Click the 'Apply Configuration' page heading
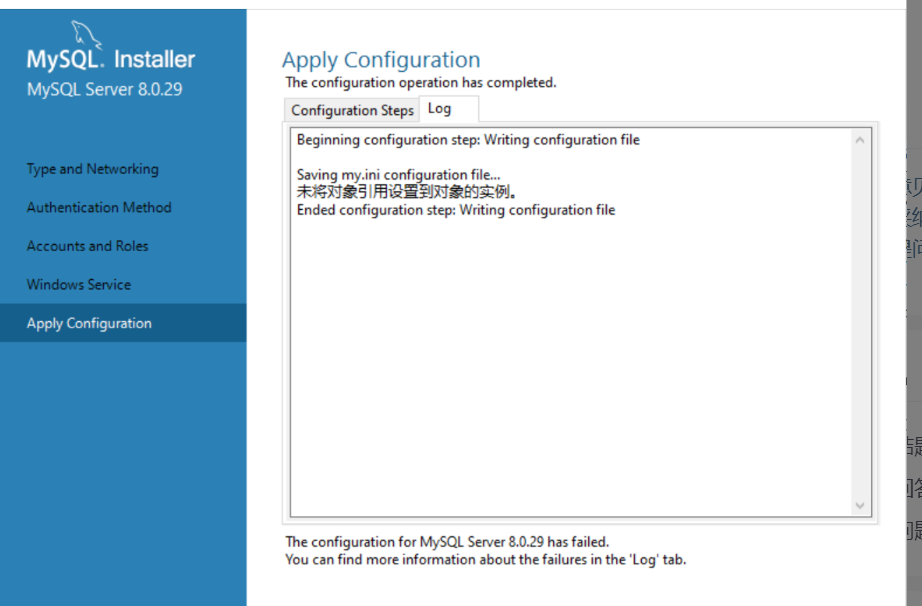This screenshot has height=606, width=922. (381, 59)
